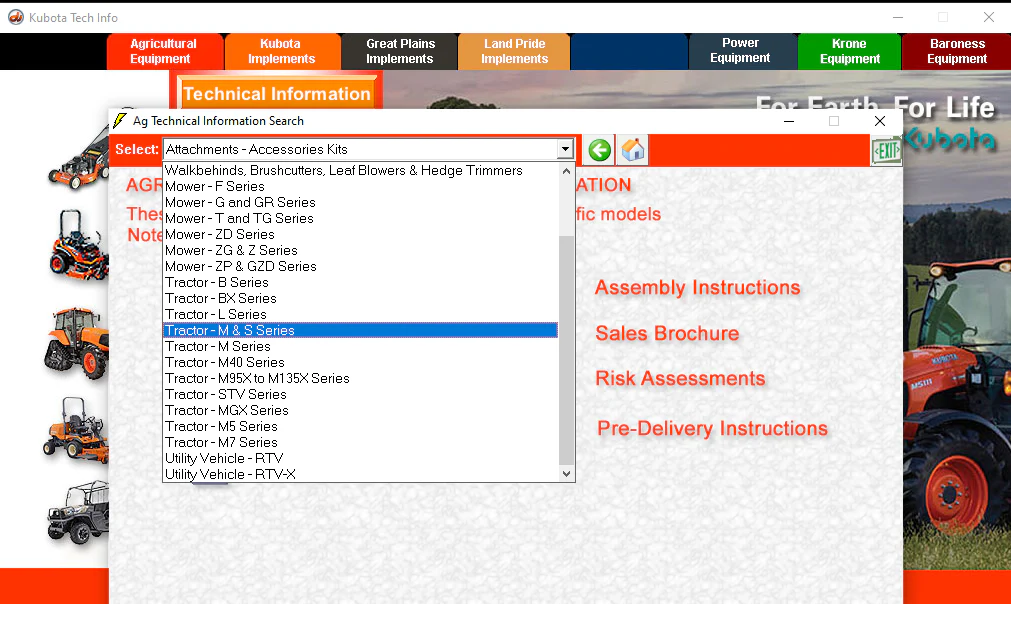Open Assembly Instructions link

pos(697,288)
